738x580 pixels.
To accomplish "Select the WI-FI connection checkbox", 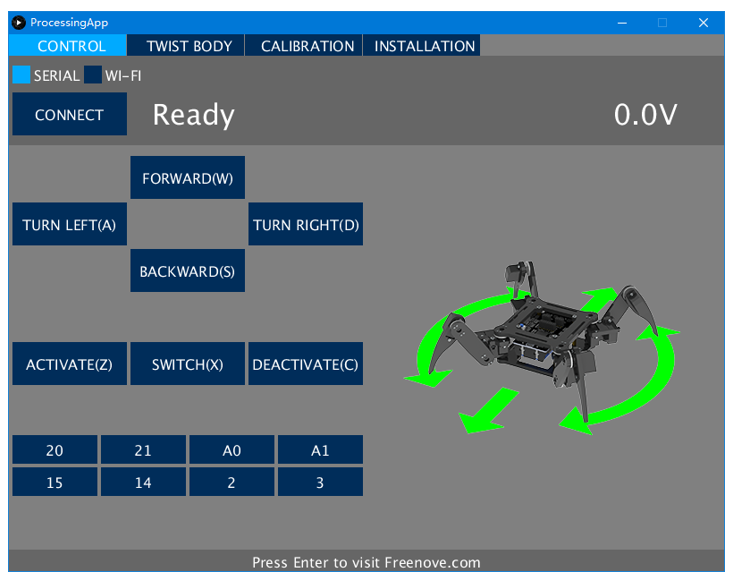I will click(x=93, y=75).
